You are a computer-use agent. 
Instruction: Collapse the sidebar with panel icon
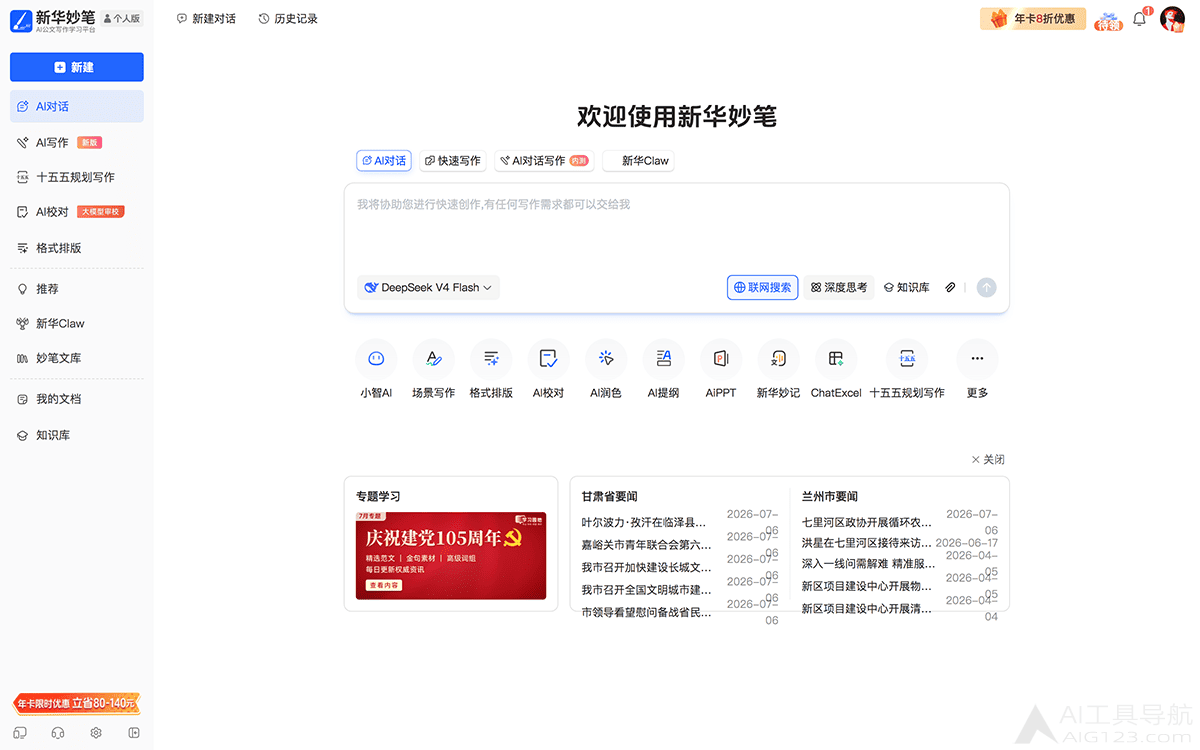134,733
